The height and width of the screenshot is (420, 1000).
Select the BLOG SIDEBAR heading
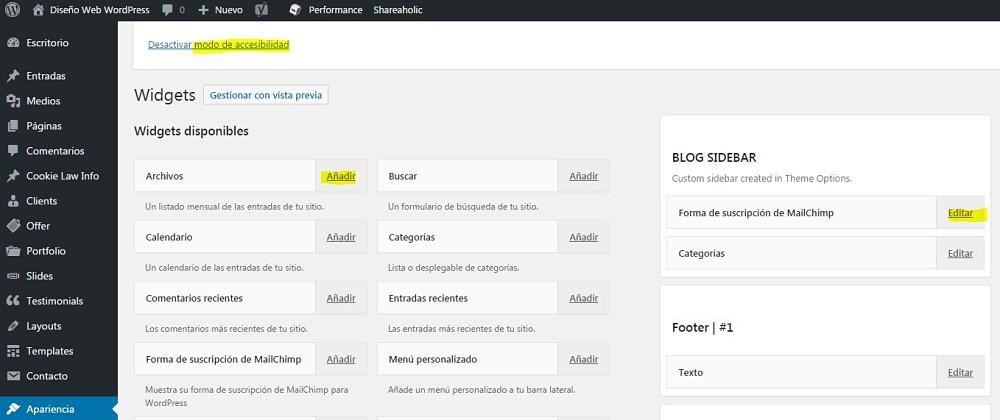[x=714, y=157]
